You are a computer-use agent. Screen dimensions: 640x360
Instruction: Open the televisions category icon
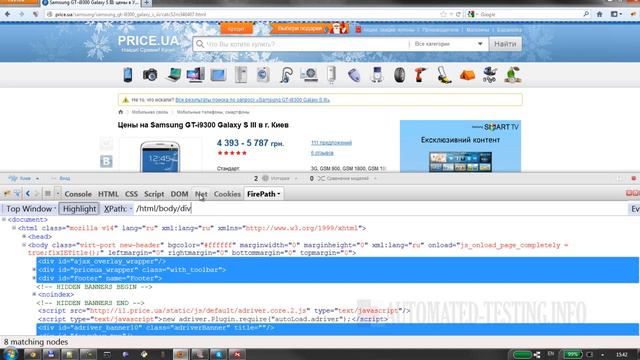(218, 75)
